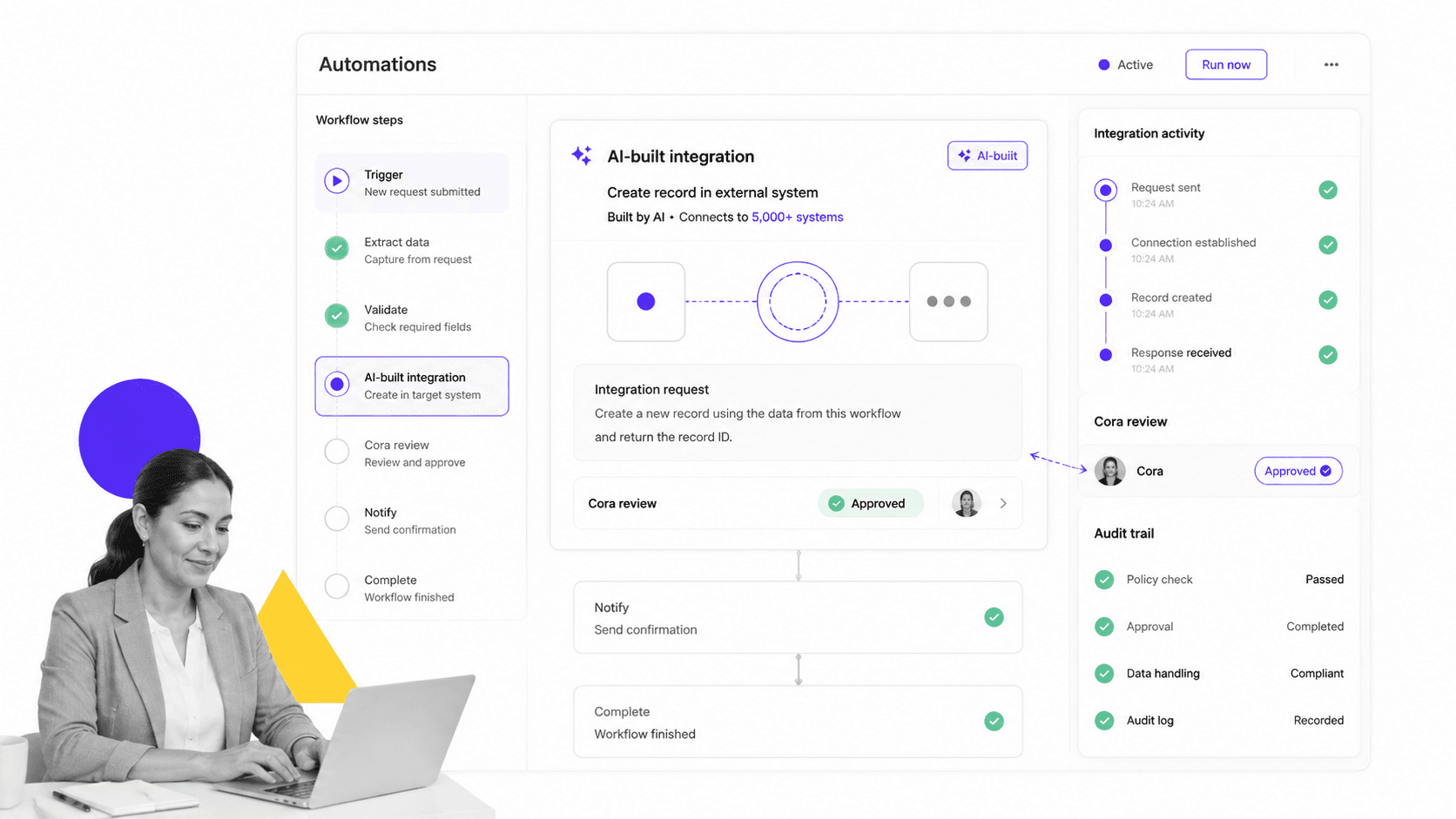
Task: Select the Cora review empty step circle
Action: tap(337, 451)
